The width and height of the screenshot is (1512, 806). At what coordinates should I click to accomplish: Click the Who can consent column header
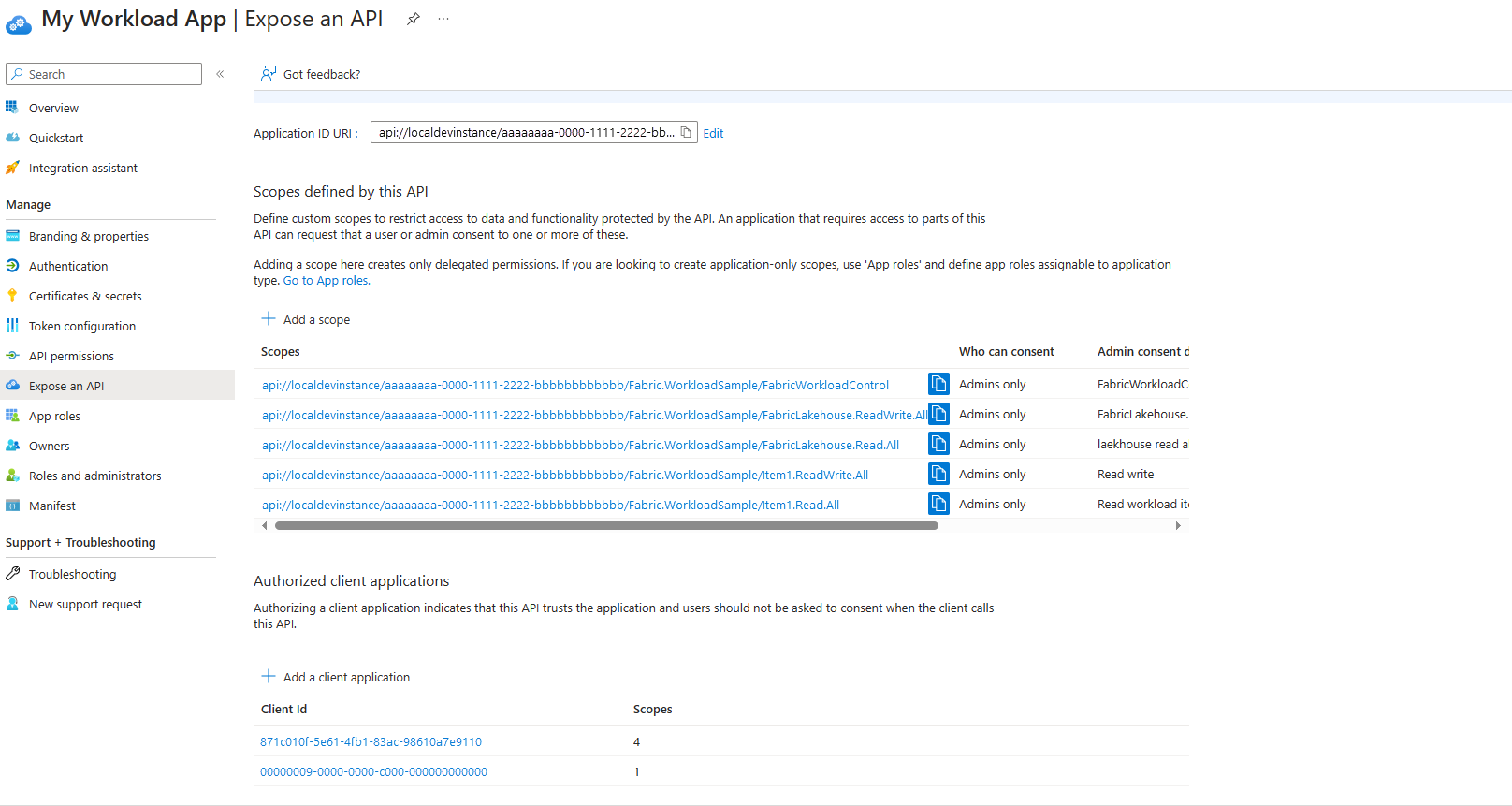pyautogui.click(x=1006, y=352)
